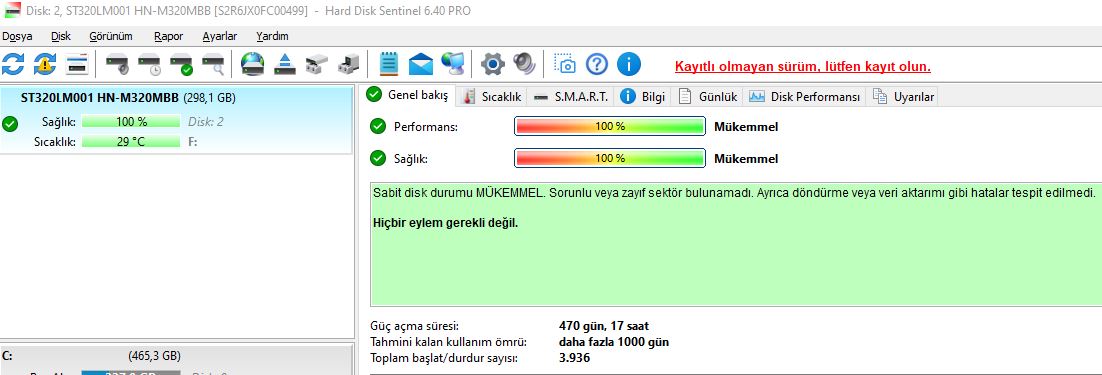This screenshot has width=1102, height=375.
Task: Click 'Hiçbir eylem gerekli değil.' text
Action: (446, 223)
